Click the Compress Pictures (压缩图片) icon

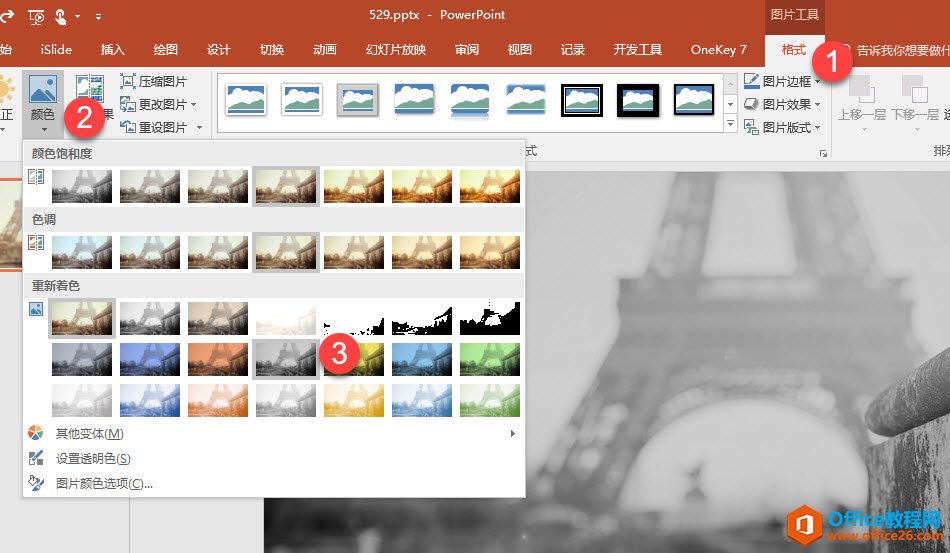[128, 82]
